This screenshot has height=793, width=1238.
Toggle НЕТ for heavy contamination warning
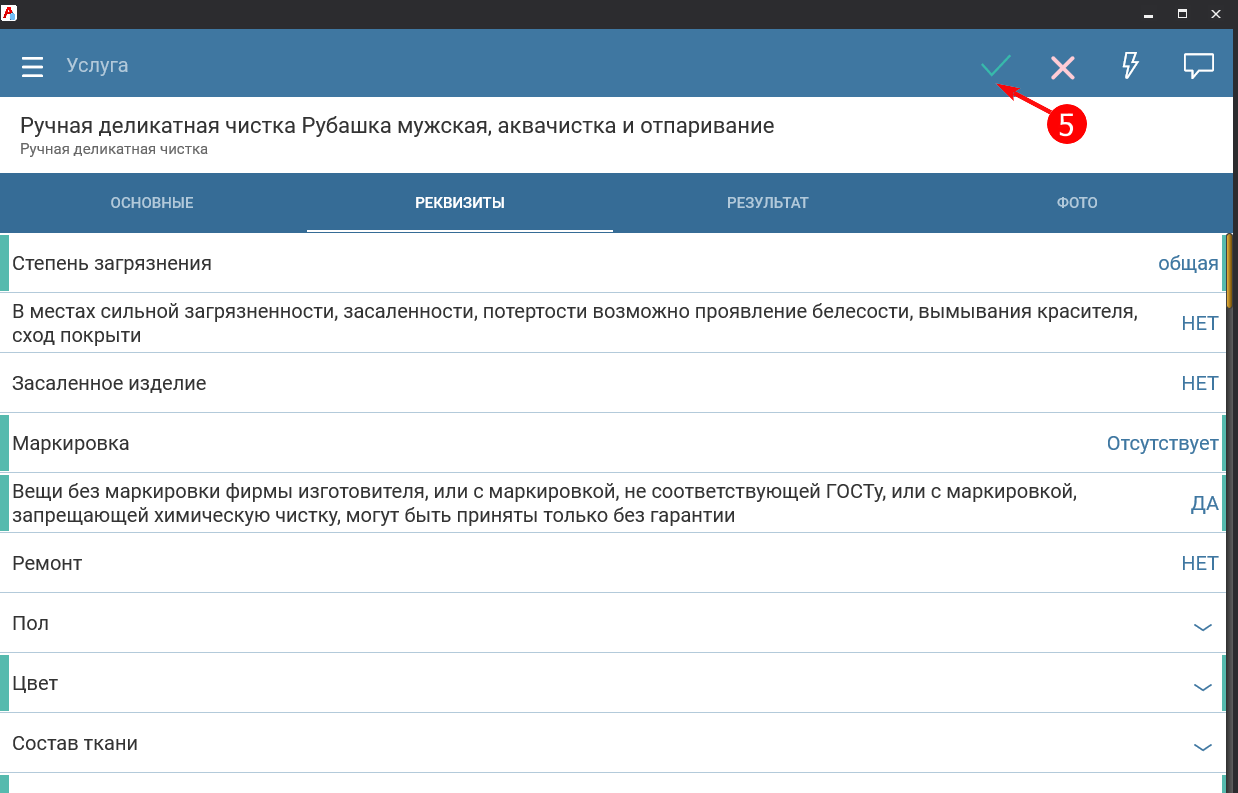(1200, 323)
